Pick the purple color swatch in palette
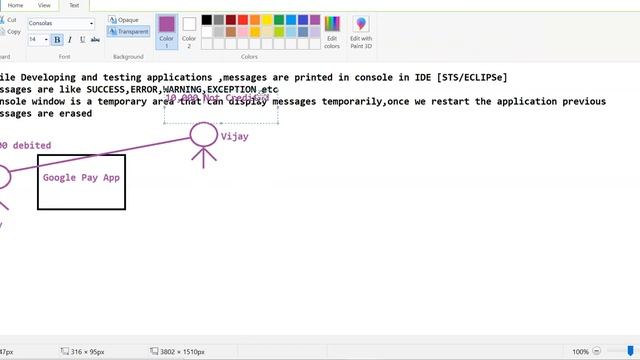640x360 pixels. [315, 20]
